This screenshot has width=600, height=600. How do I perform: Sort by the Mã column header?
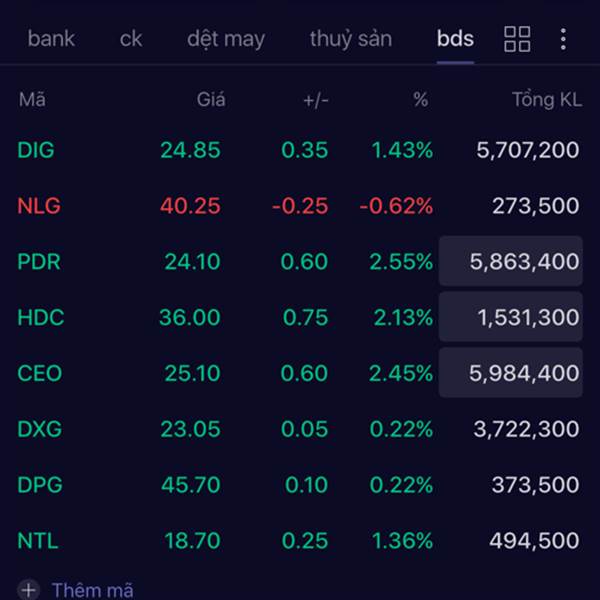pyautogui.click(x=31, y=99)
